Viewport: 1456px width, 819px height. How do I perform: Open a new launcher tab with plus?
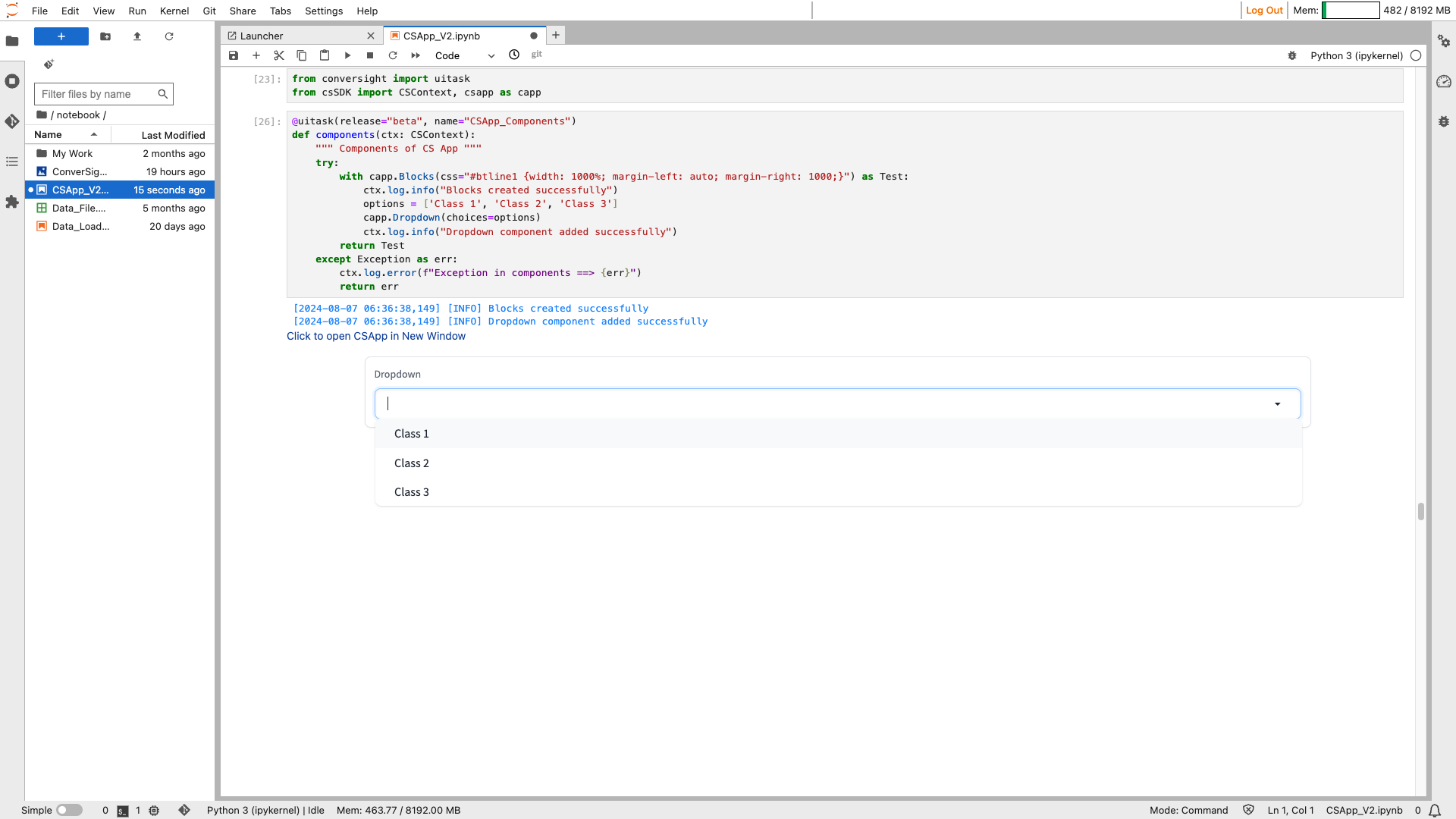click(556, 35)
